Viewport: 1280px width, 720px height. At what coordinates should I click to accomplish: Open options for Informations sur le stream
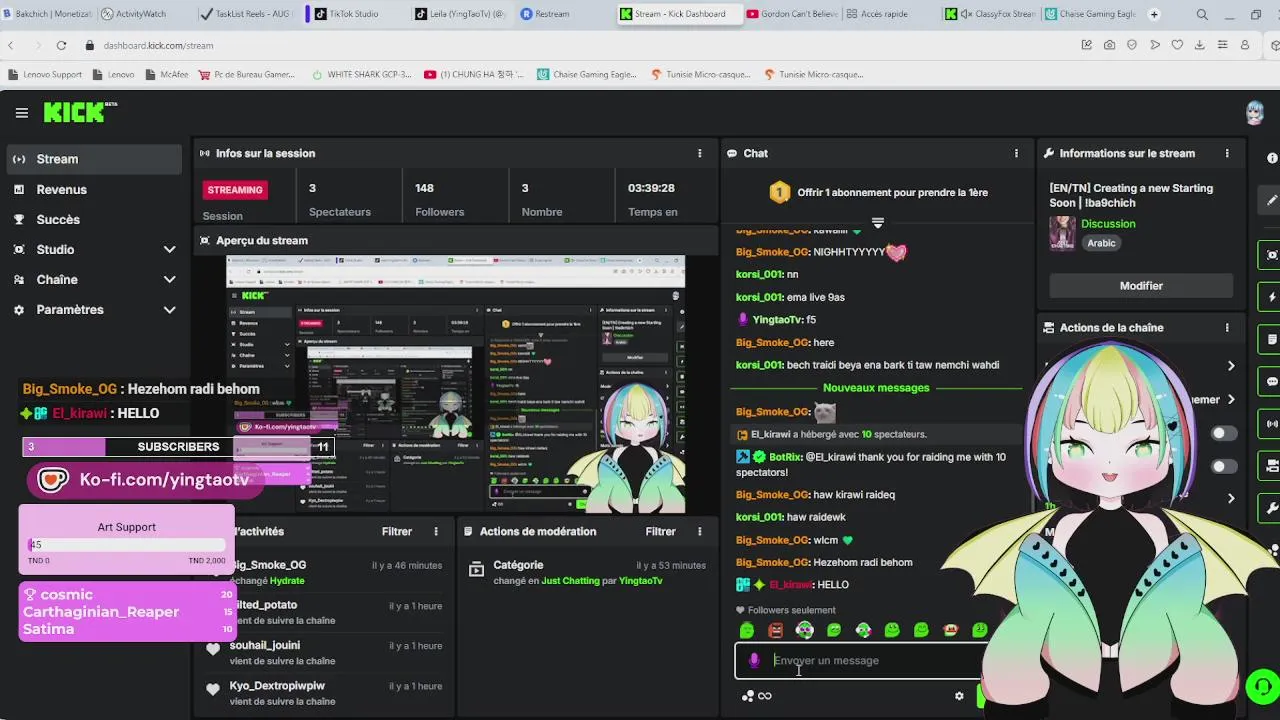click(1227, 153)
